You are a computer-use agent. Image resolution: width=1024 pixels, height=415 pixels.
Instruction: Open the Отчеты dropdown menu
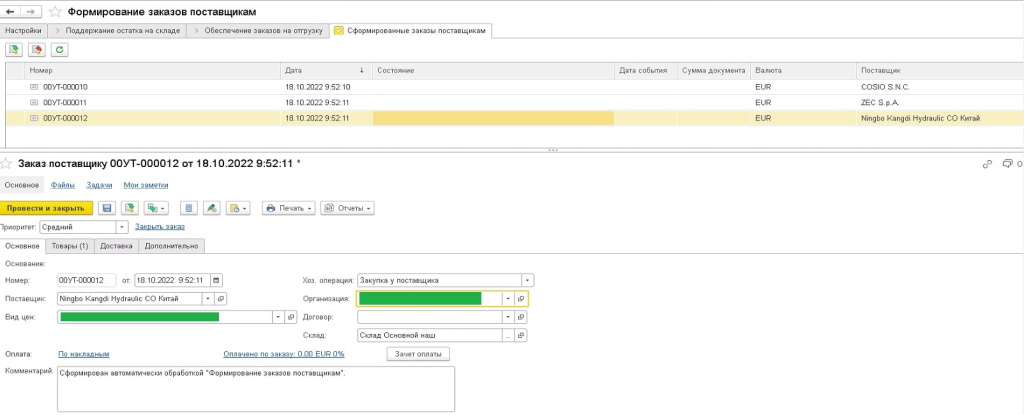(x=348, y=208)
